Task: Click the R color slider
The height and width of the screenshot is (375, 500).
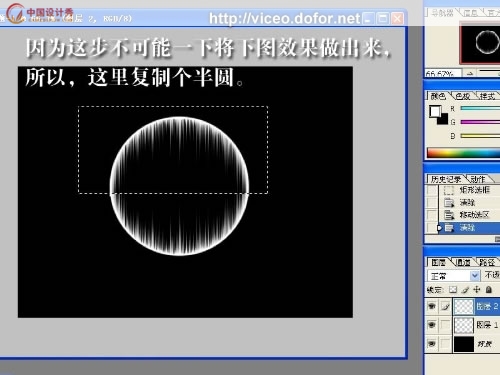Action: [x=480, y=108]
